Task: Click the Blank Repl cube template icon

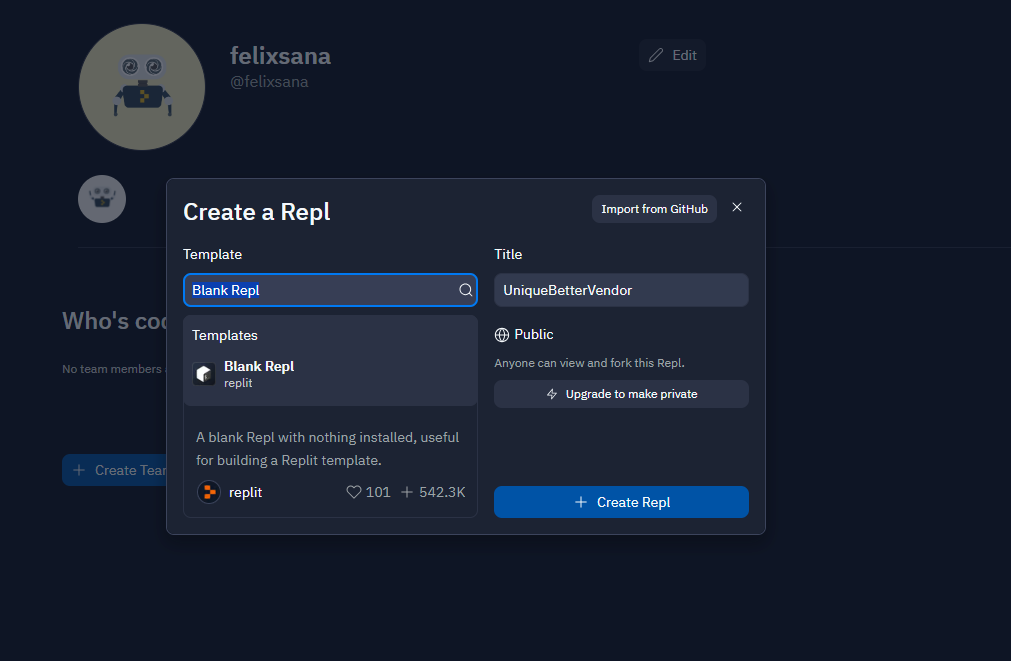Action: tap(204, 374)
